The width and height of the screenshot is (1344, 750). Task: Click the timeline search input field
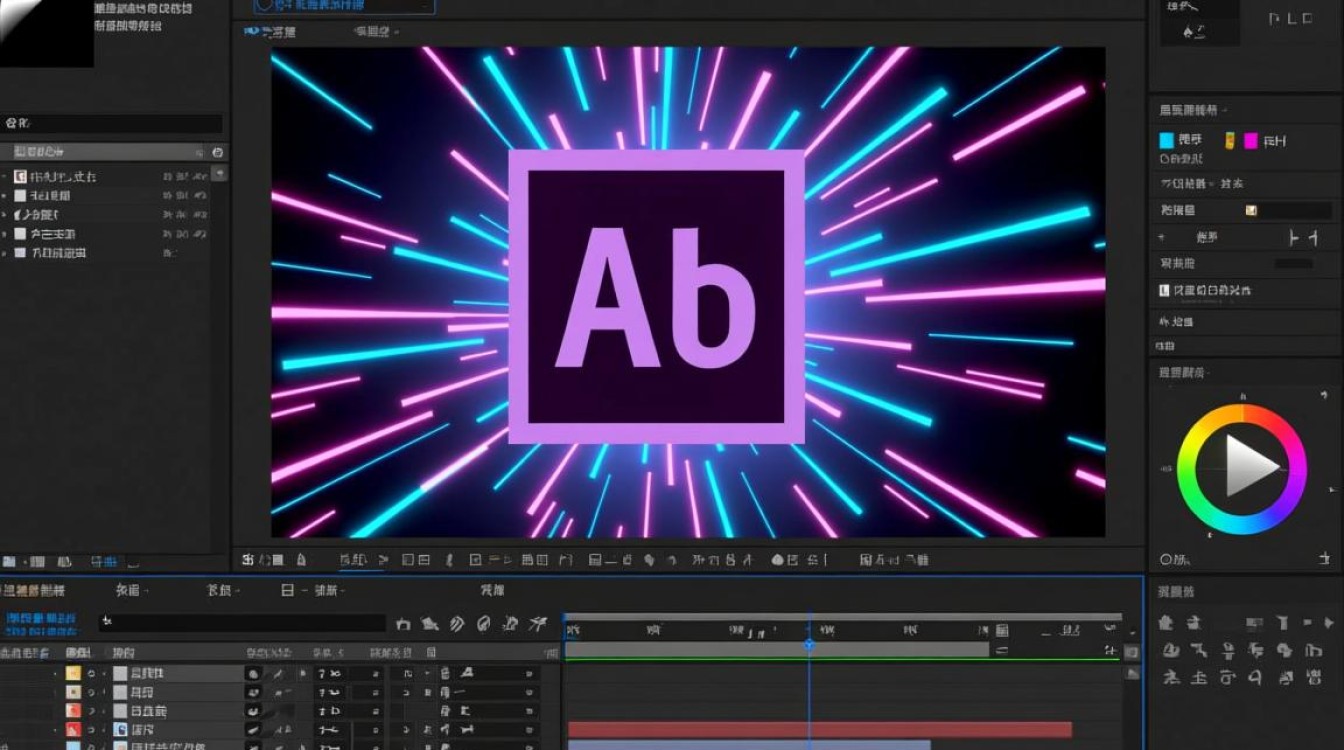[x=242, y=623]
